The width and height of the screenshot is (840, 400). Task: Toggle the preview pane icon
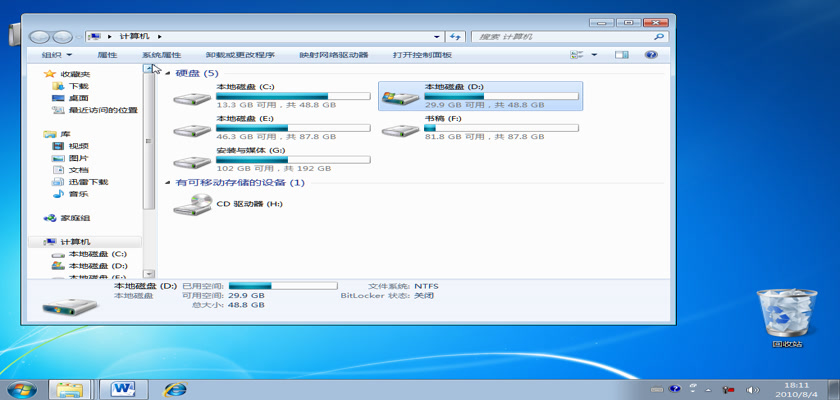point(621,55)
